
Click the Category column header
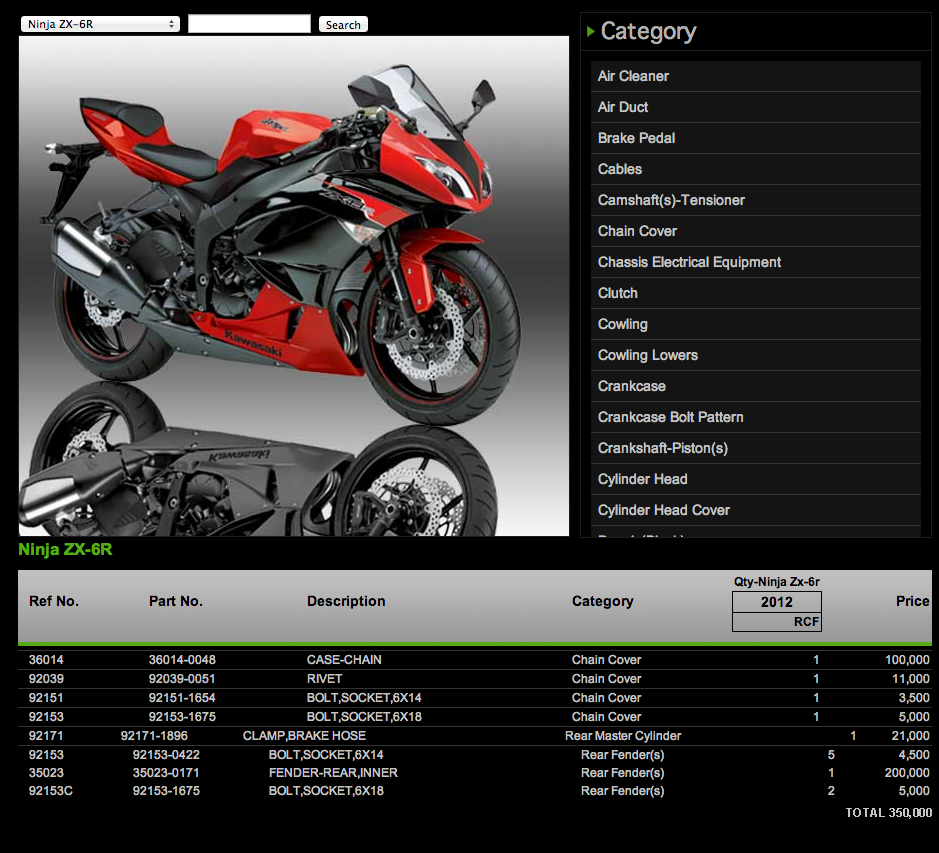pyautogui.click(x=602, y=601)
